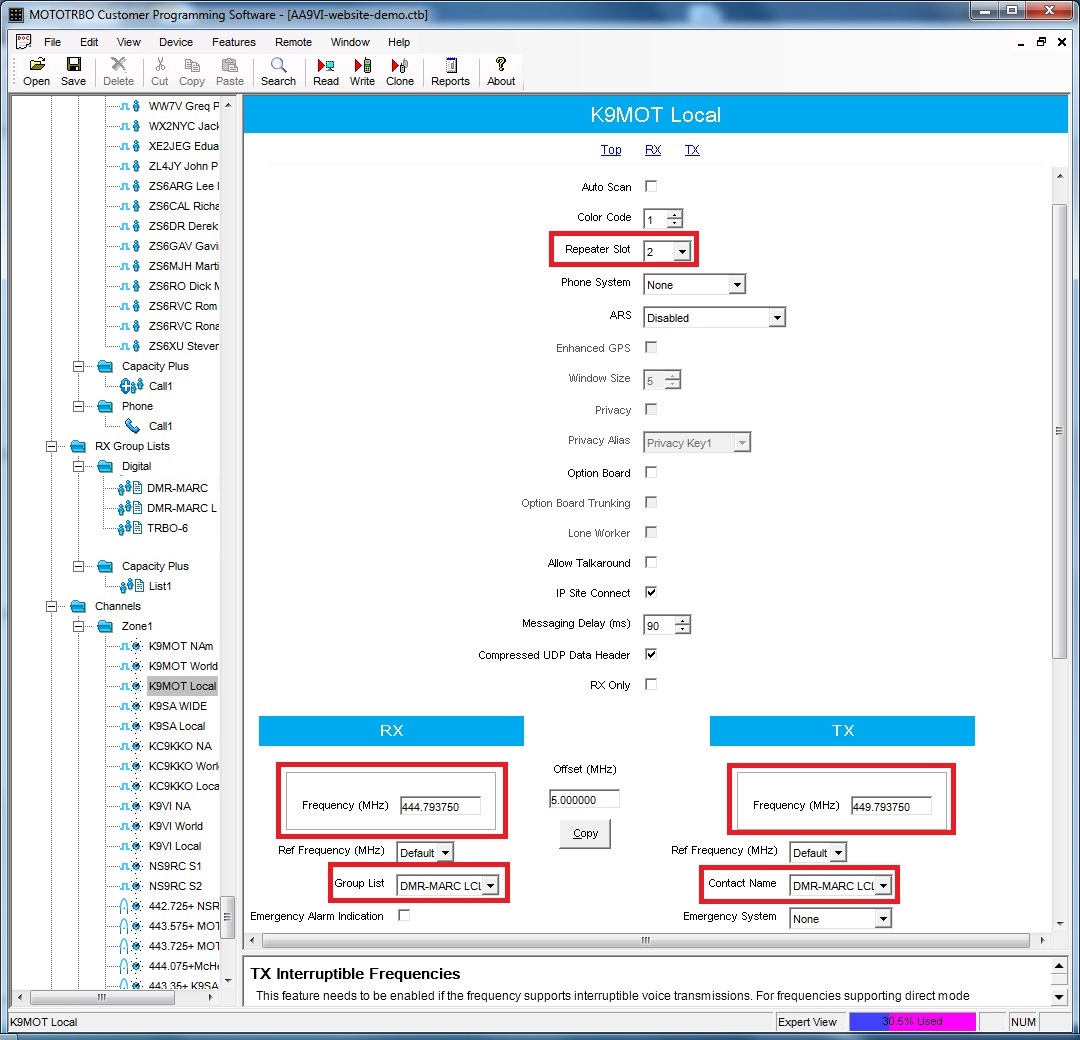Image resolution: width=1080 pixels, height=1040 pixels.
Task: Open the ARS dropdown
Action: click(x=777, y=318)
